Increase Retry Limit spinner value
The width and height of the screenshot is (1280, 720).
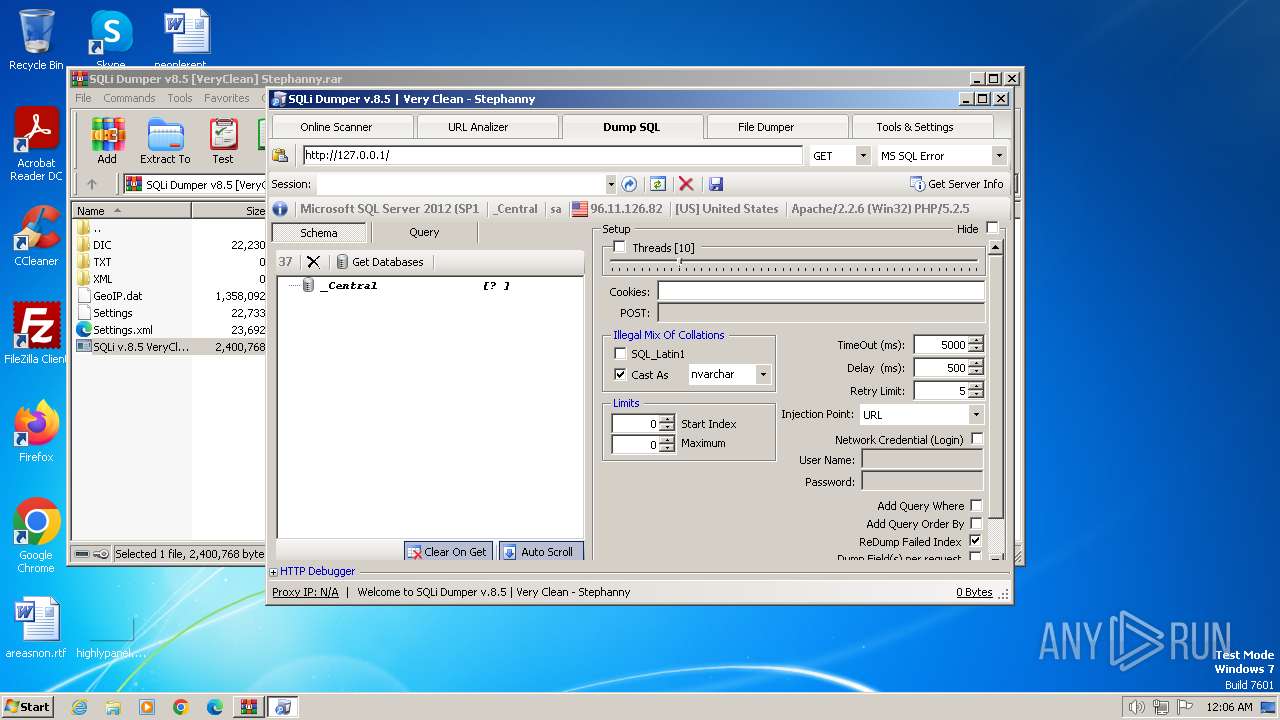coord(976,386)
